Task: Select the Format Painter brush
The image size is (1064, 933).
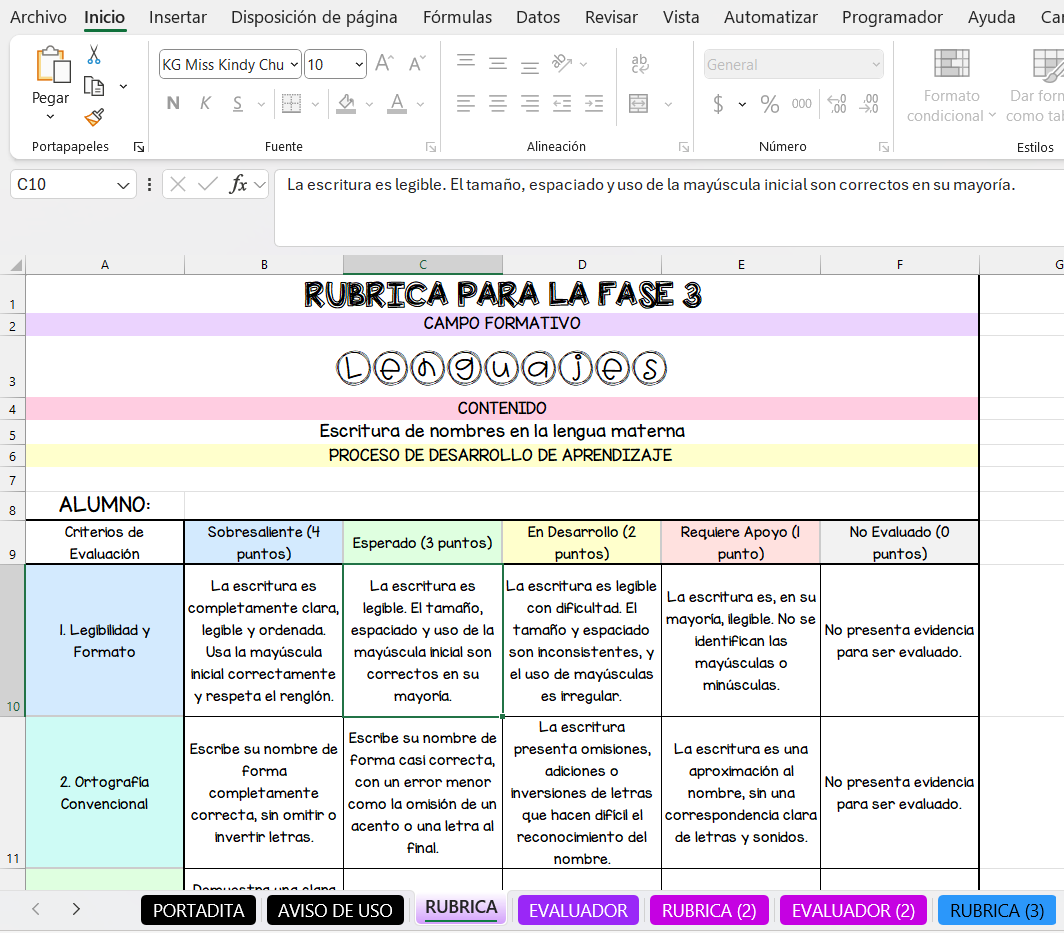Action: pyautogui.click(x=94, y=118)
